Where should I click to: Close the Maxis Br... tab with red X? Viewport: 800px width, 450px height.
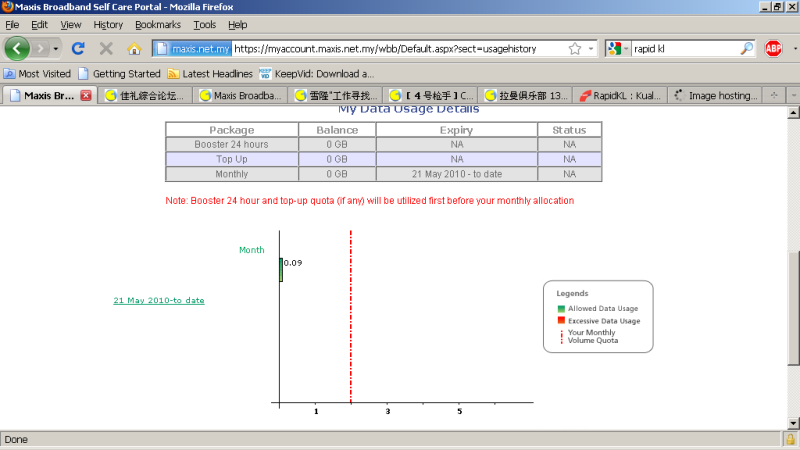click(86, 95)
